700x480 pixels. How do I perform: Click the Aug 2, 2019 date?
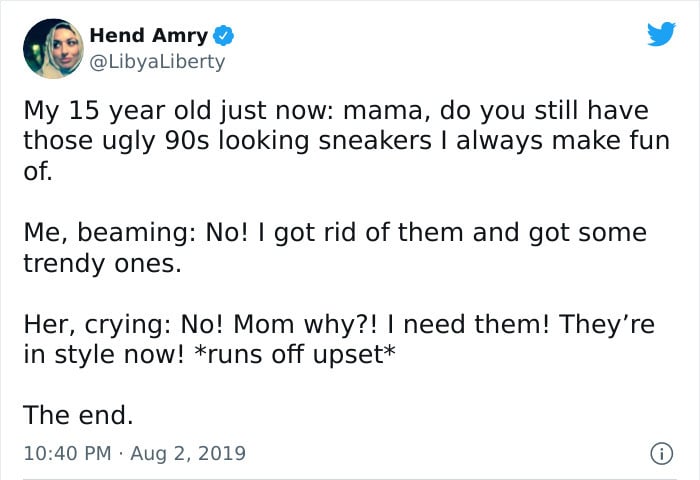coord(189,453)
